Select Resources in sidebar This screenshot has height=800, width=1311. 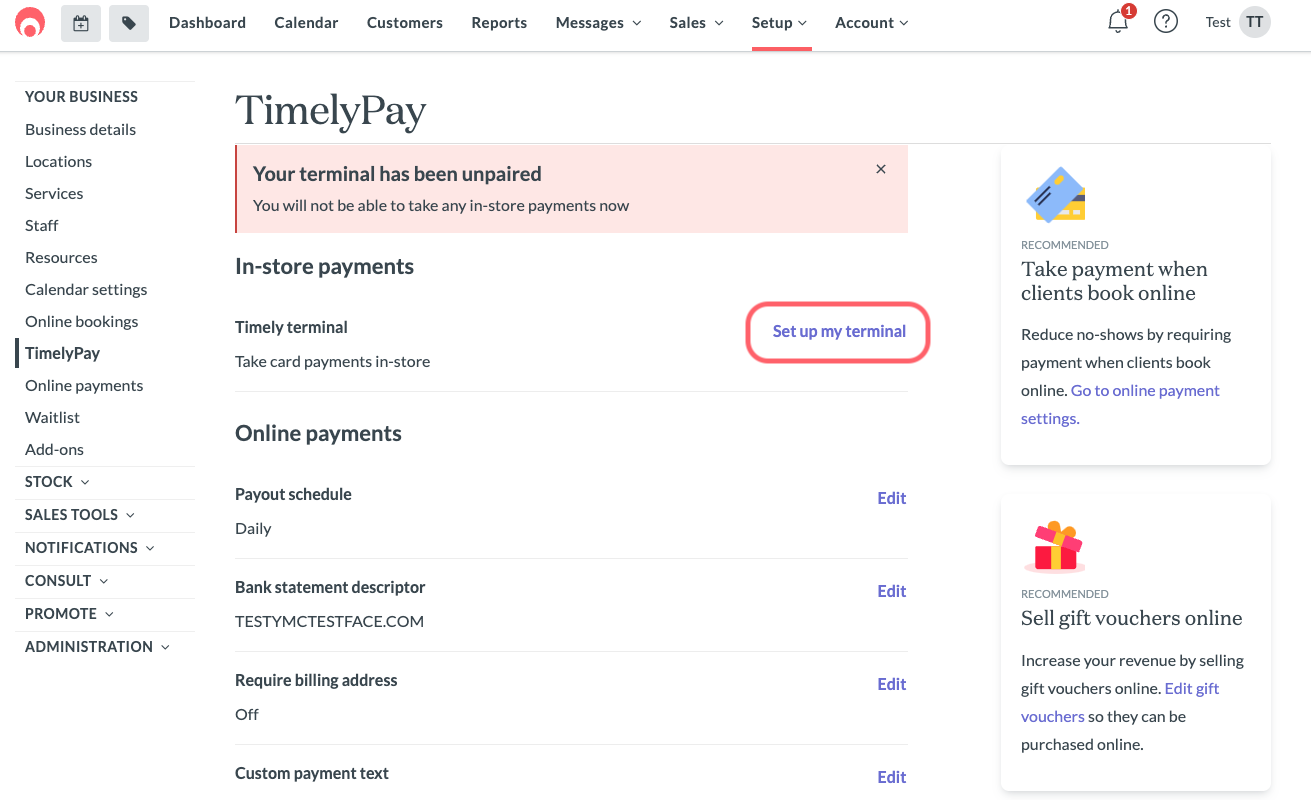[61, 257]
